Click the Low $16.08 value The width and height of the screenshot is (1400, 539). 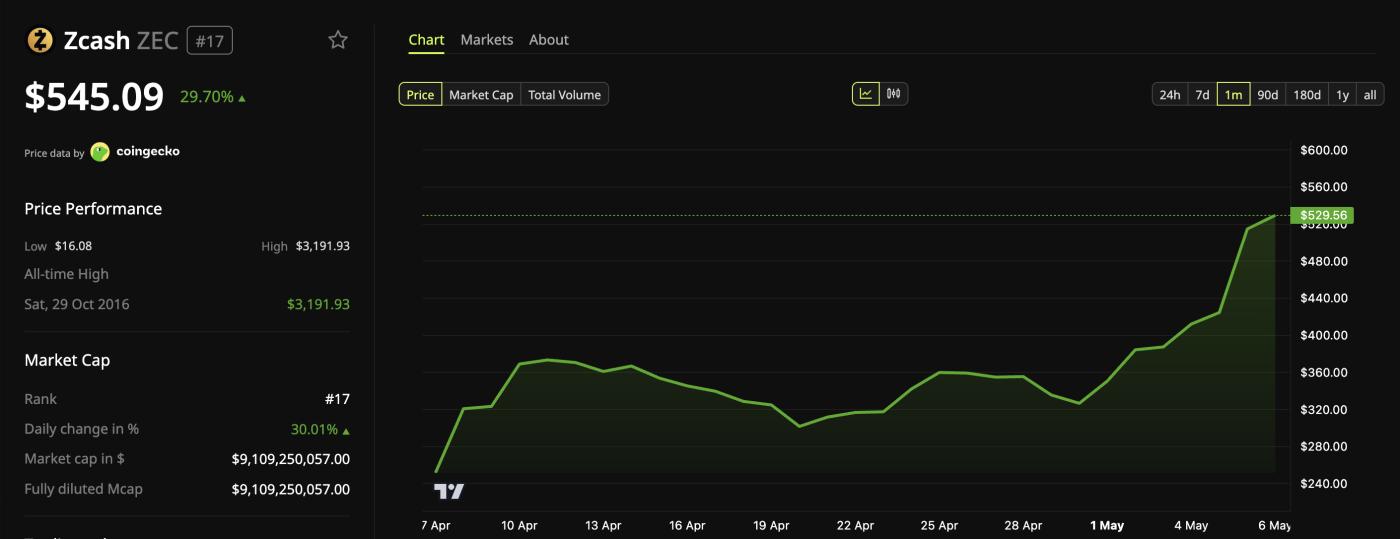tap(73, 246)
